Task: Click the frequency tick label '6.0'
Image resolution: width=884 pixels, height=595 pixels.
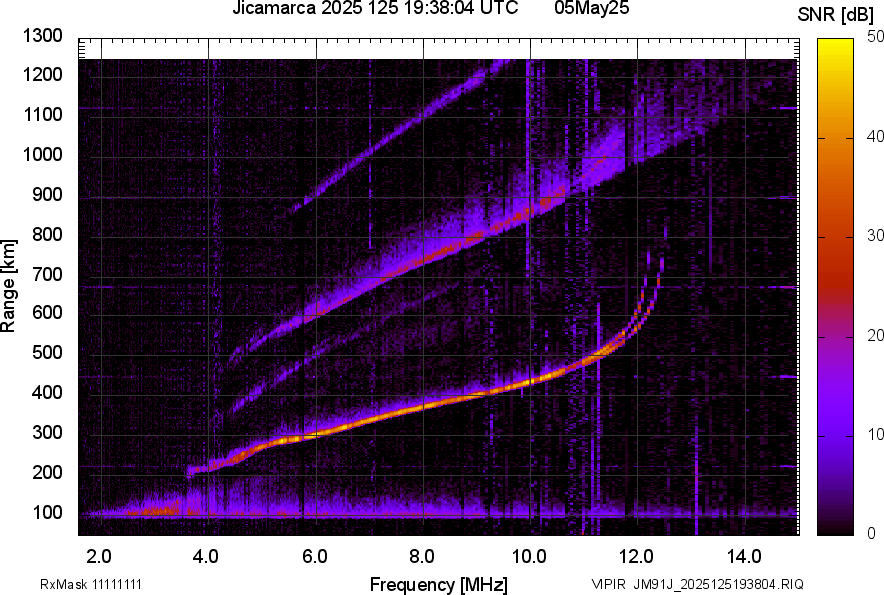Action: point(315,556)
